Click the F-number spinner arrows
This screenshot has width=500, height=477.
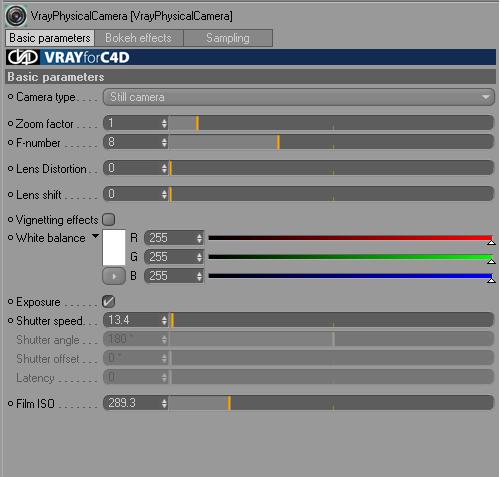pyautogui.click(x=164, y=143)
